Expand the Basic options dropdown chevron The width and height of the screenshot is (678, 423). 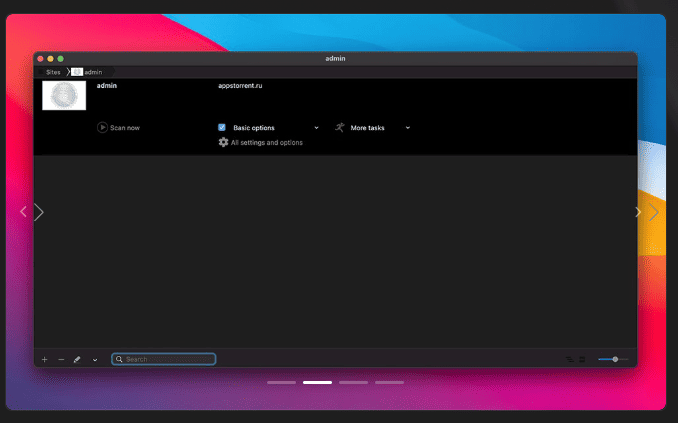click(x=317, y=128)
